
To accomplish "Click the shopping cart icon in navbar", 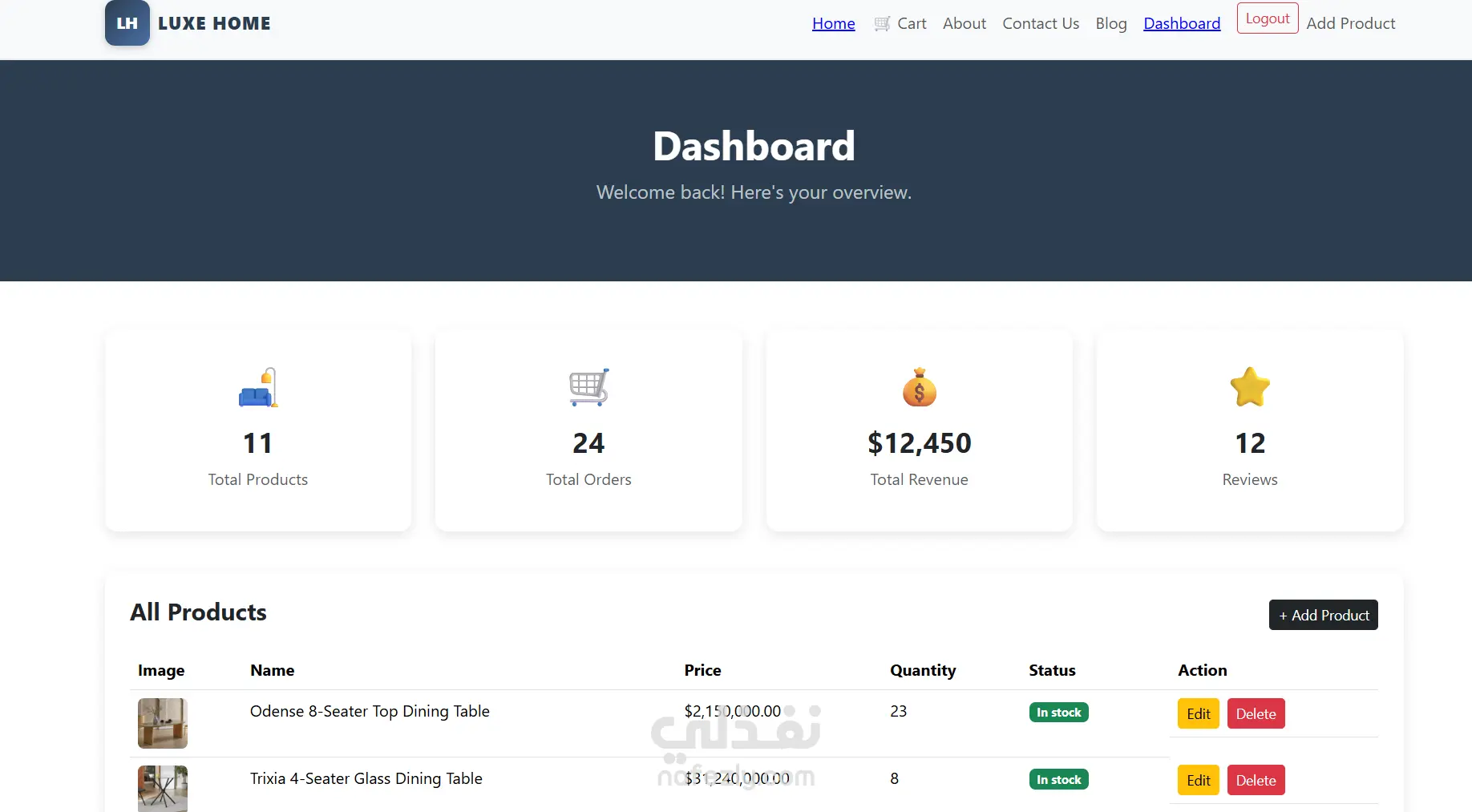I will click(882, 24).
